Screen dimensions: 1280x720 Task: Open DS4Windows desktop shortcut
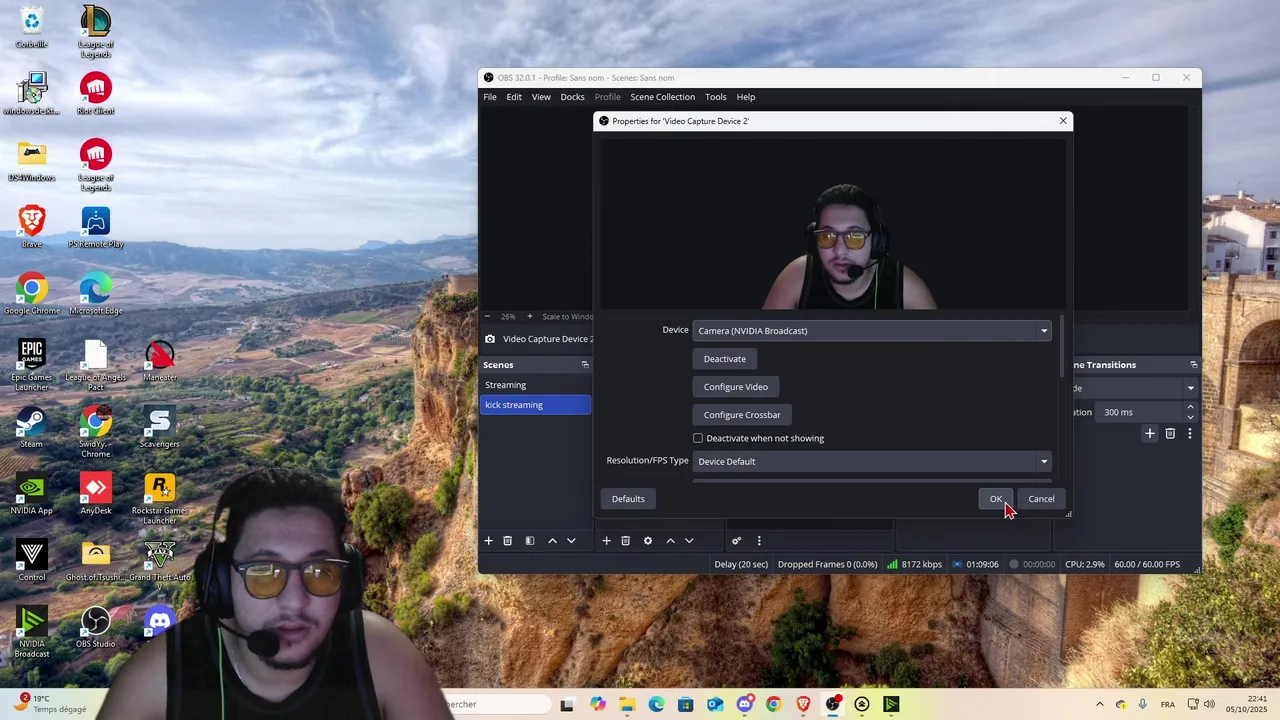(x=31, y=162)
